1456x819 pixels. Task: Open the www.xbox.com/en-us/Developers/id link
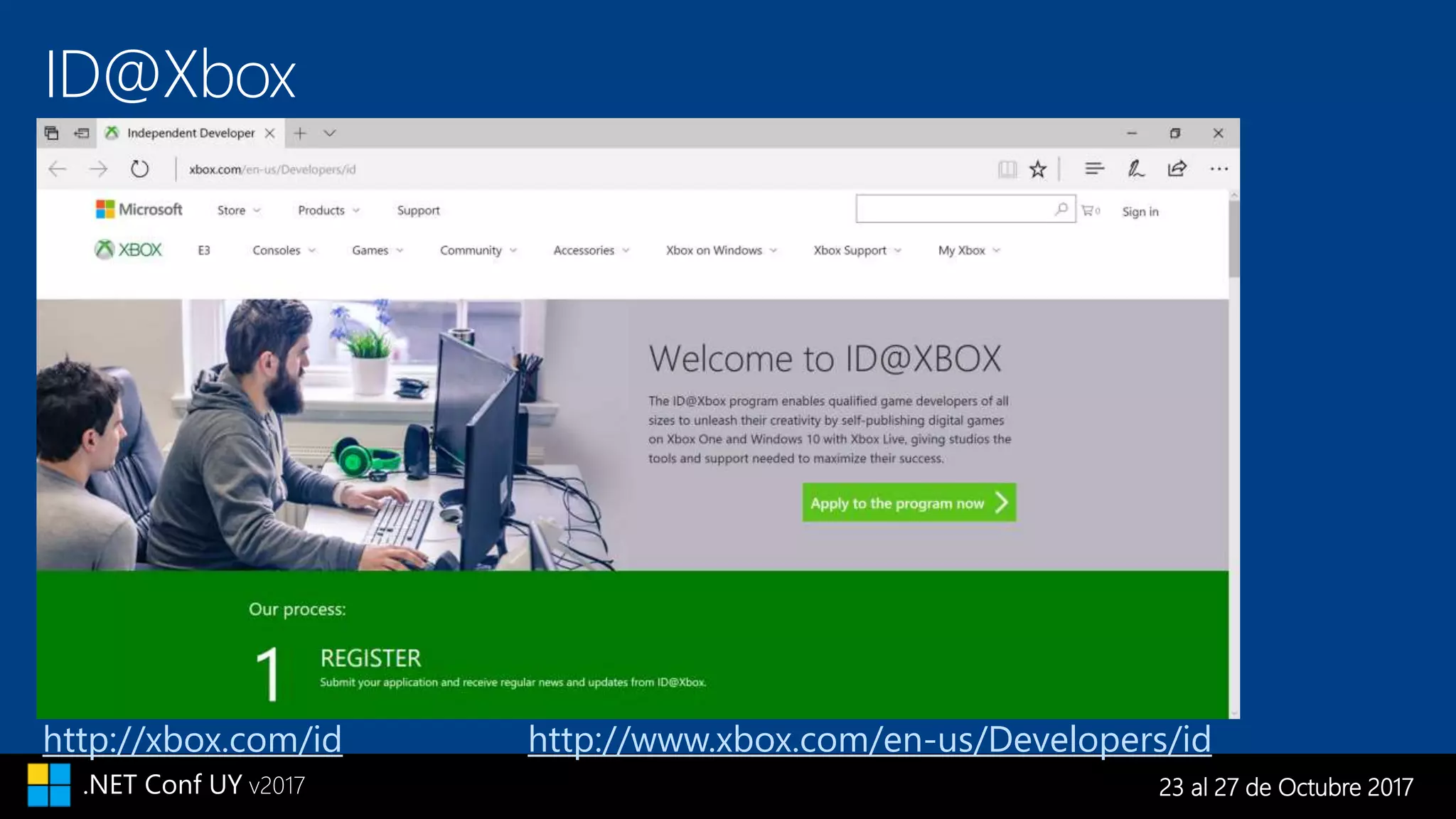click(869, 739)
